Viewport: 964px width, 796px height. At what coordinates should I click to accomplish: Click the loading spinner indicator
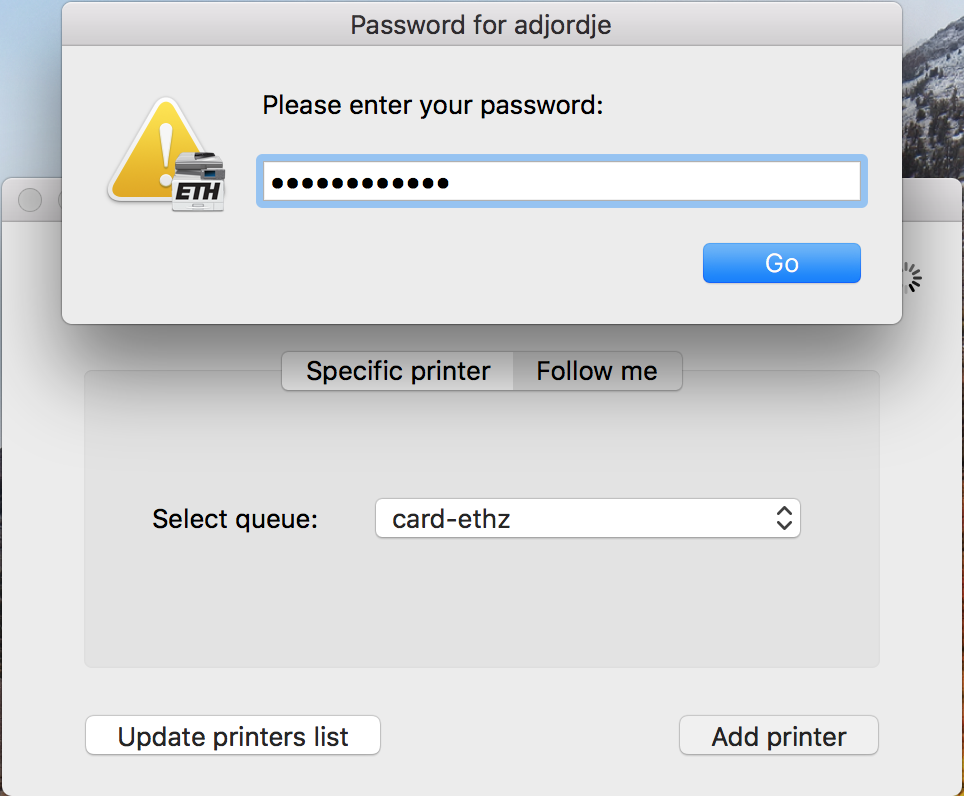(912, 277)
